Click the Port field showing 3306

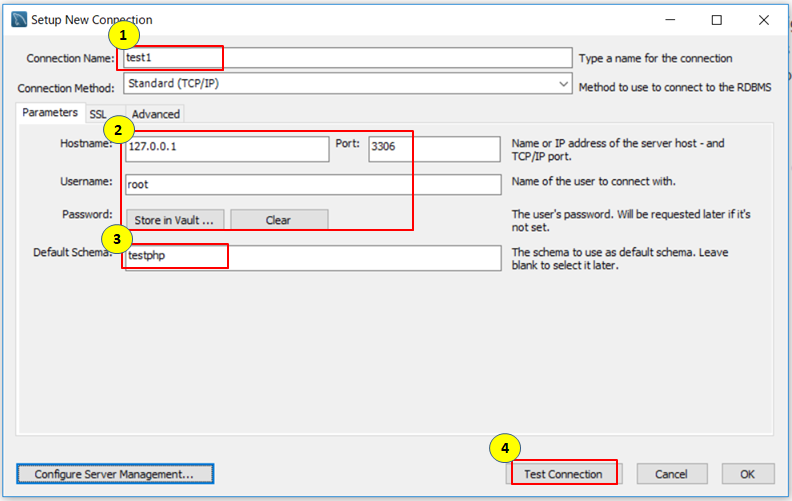click(x=434, y=149)
